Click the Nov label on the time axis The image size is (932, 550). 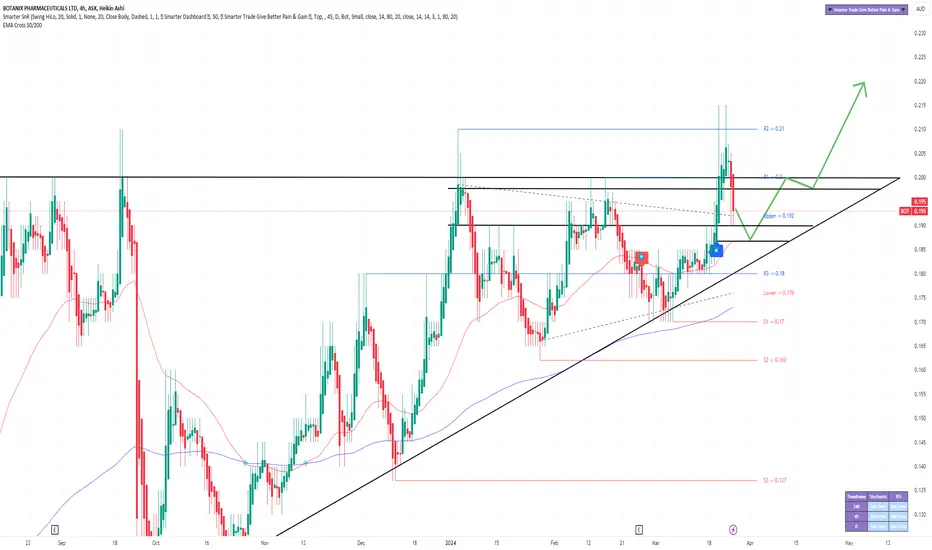click(265, 543)
